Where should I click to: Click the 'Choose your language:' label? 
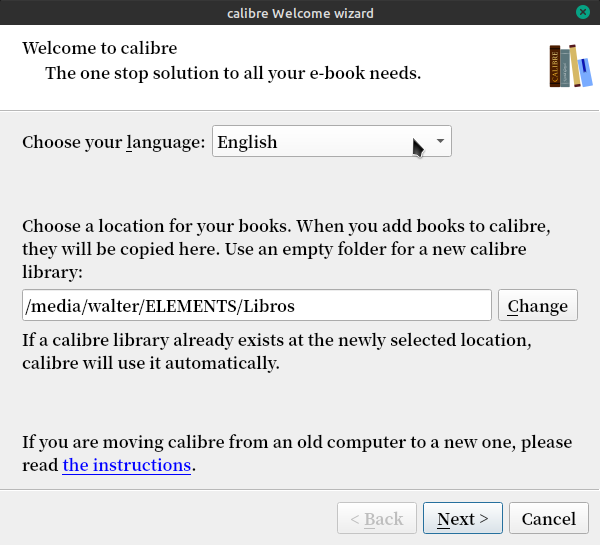click(x=114, y=142)
